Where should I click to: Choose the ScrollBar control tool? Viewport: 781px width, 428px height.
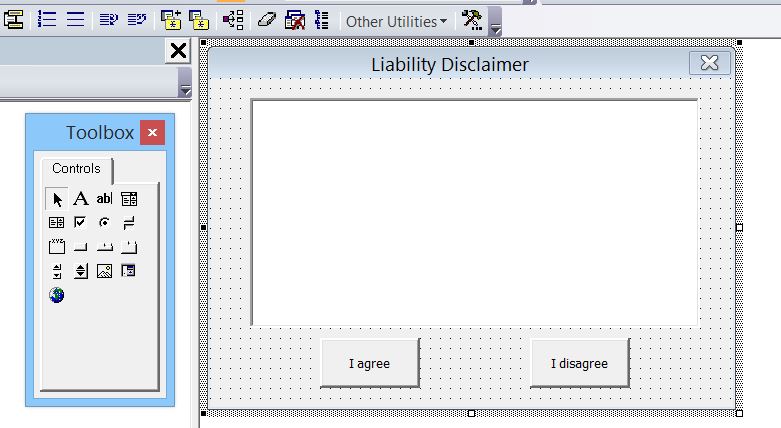click(x=57, y=271)
